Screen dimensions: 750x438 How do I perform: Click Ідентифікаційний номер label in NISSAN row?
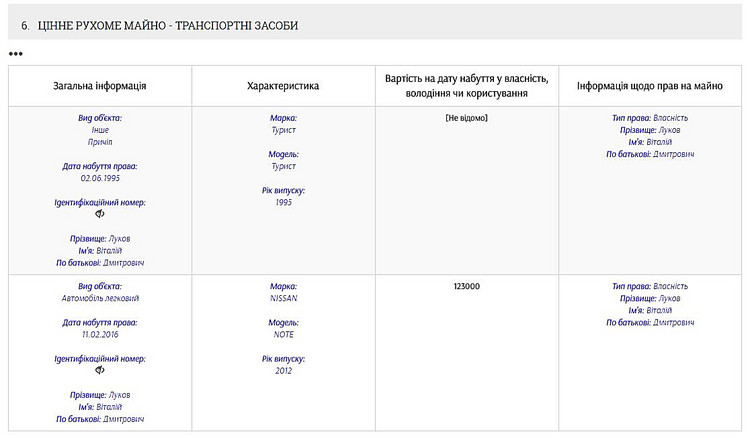[x=99, y=359]
